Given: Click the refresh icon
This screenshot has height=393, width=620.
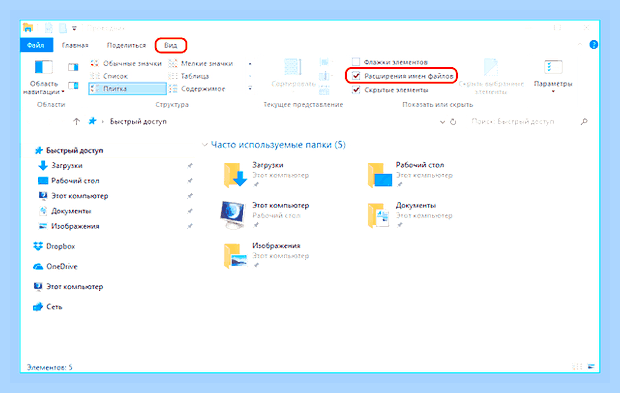Looking at the screenshot, I should [x=453, y=122].
